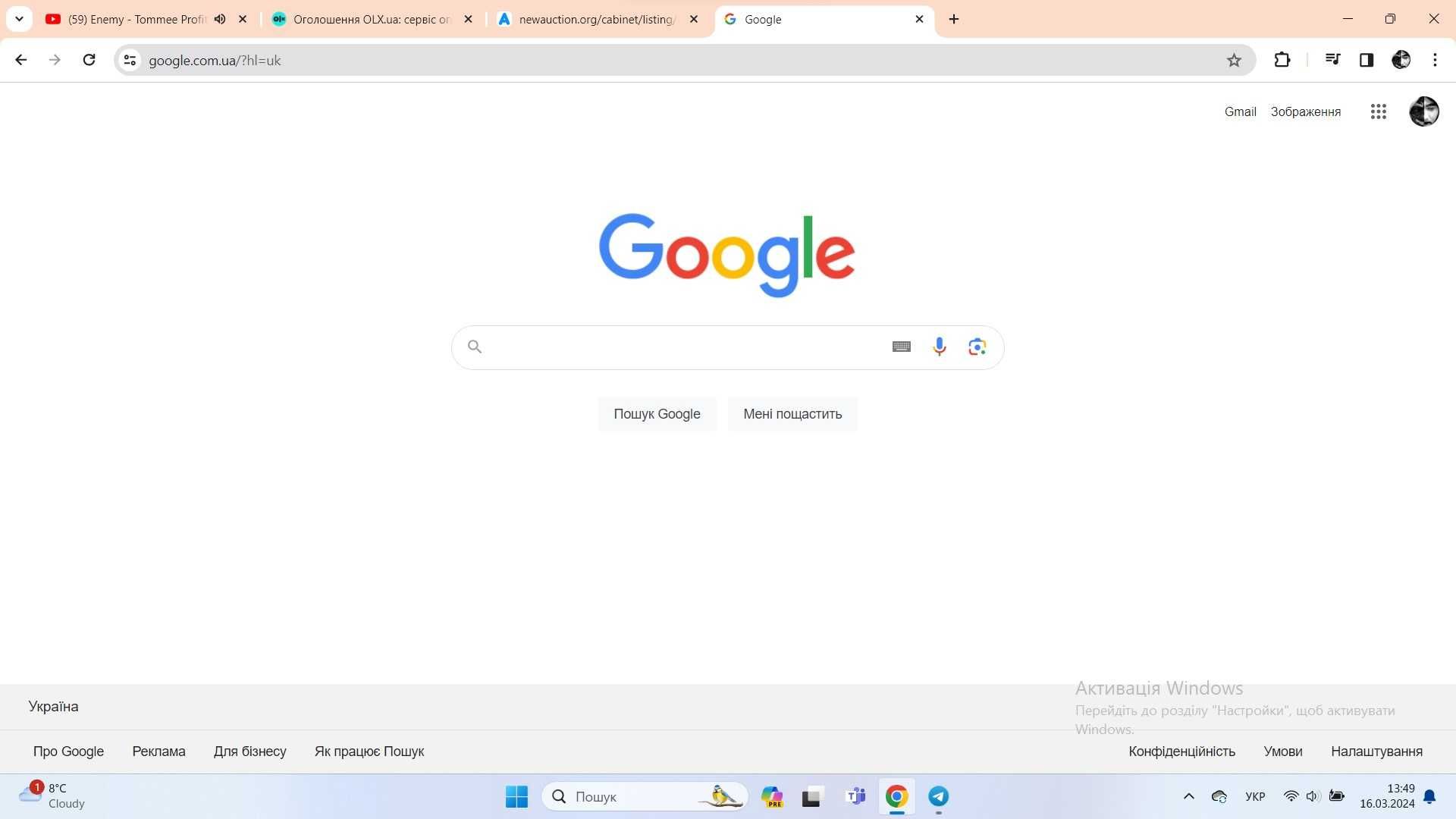
Task: Start voice search with microphone icon
Action: point(939,347)
